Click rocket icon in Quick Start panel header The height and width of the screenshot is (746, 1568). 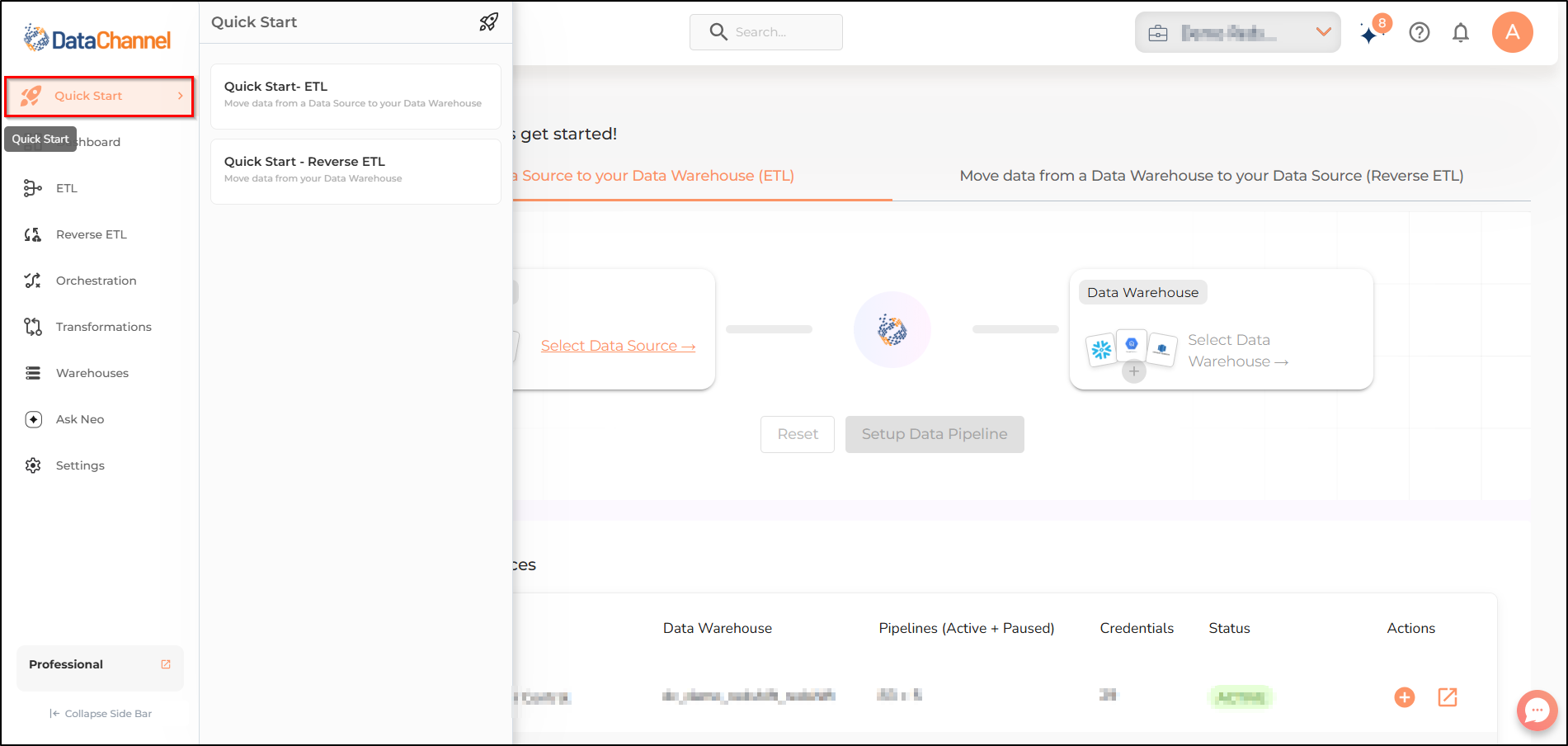(x=489, y=22)
